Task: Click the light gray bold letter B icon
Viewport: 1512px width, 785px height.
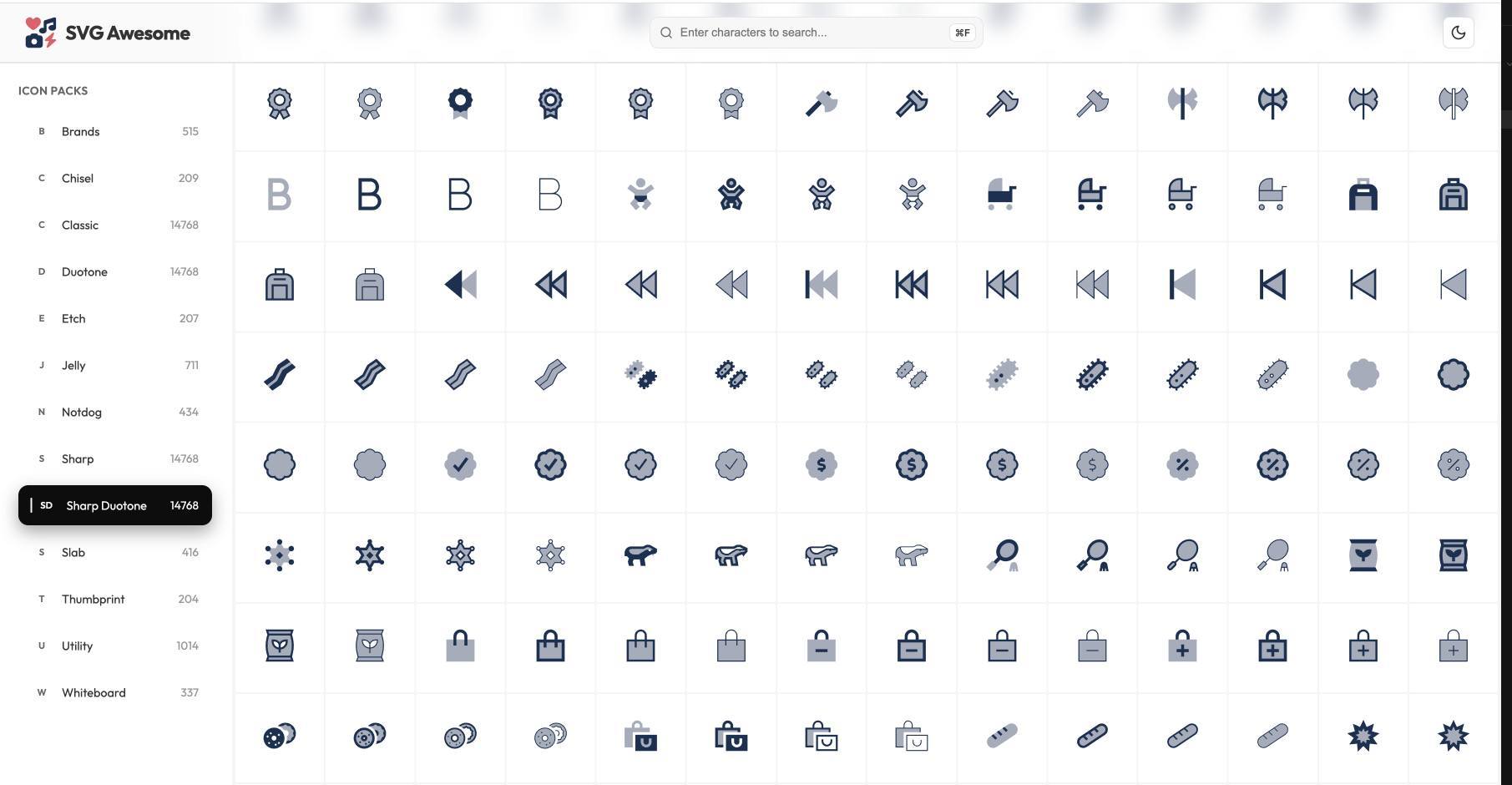Action: pyautogui.click(x=279, y=195)
